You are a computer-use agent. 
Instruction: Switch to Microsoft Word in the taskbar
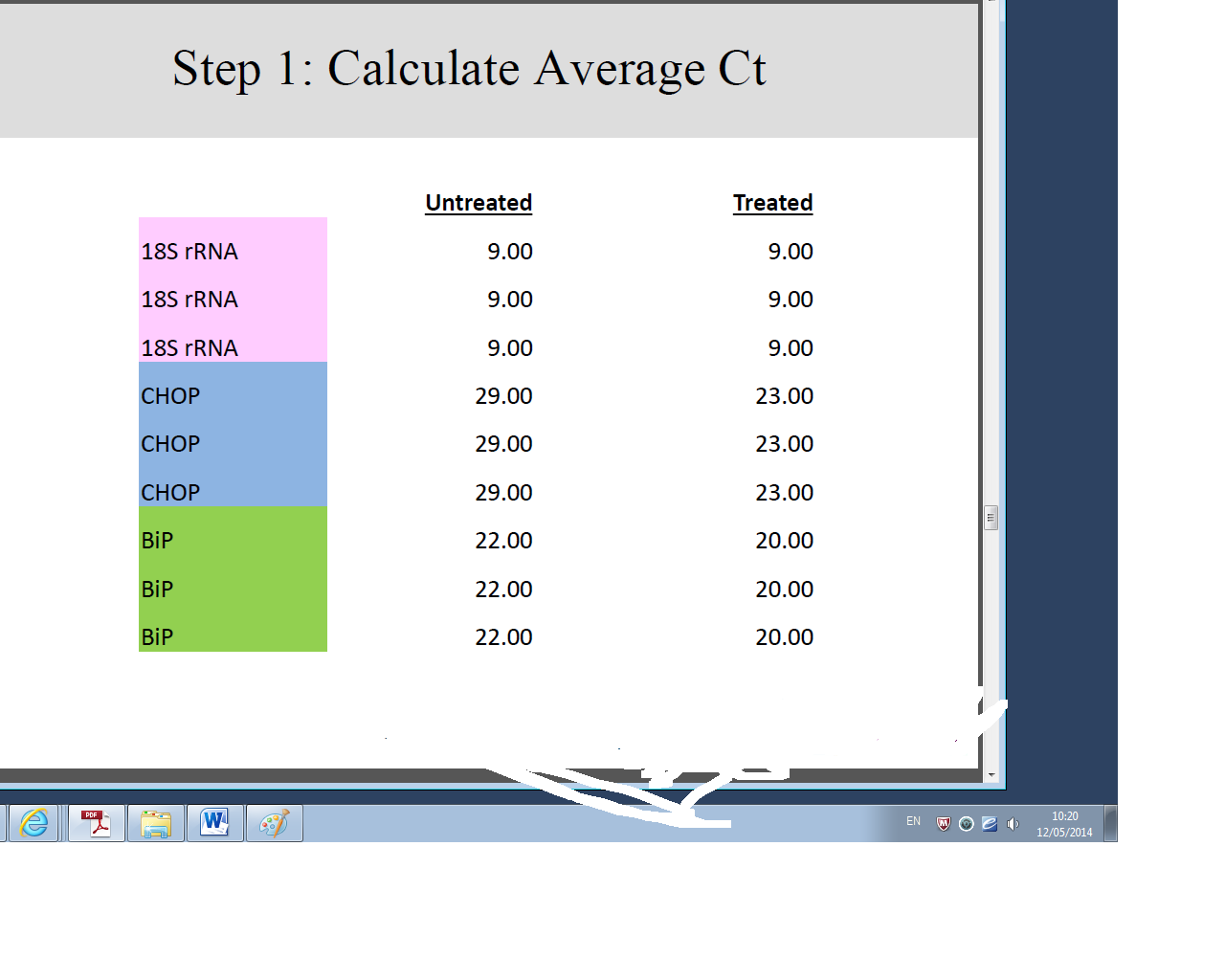coord(215,823)
